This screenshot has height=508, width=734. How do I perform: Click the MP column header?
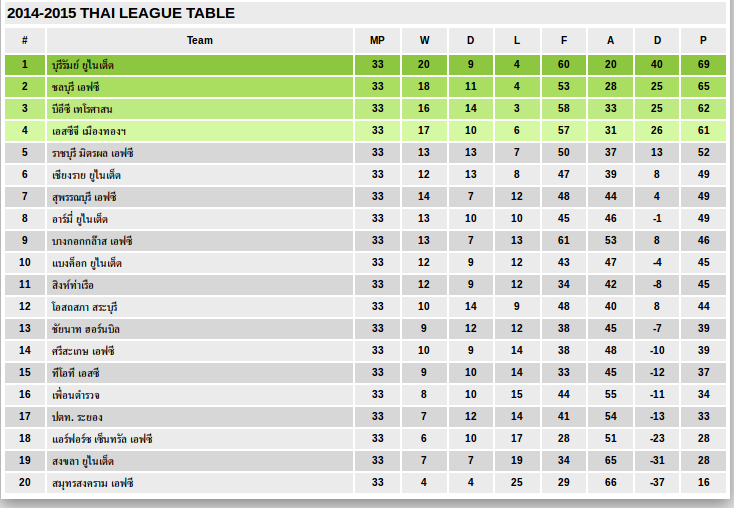click(377, 40)
